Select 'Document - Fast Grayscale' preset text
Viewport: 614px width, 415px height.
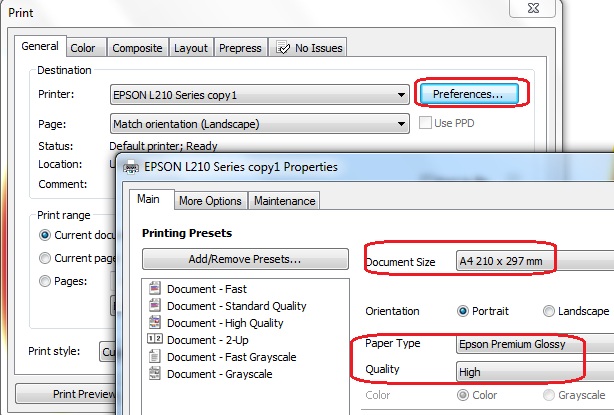(x=232, y=357)
